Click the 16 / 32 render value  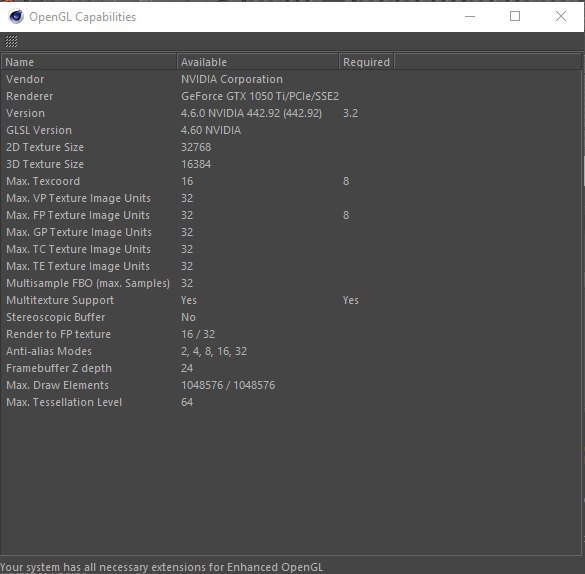(x=198, y=334)
